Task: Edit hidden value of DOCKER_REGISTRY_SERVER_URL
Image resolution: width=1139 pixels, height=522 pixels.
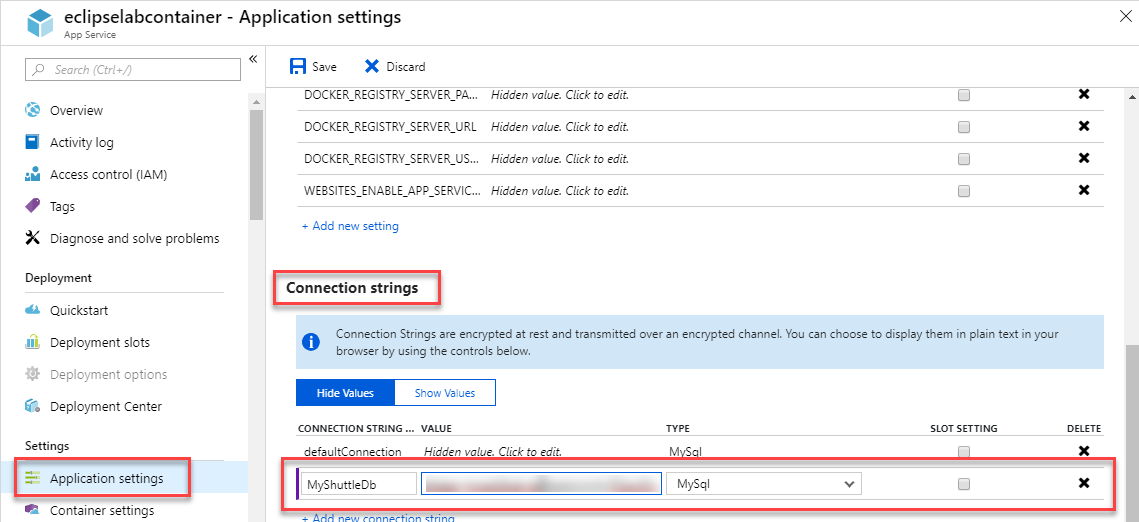Action: tap(559, 126)
